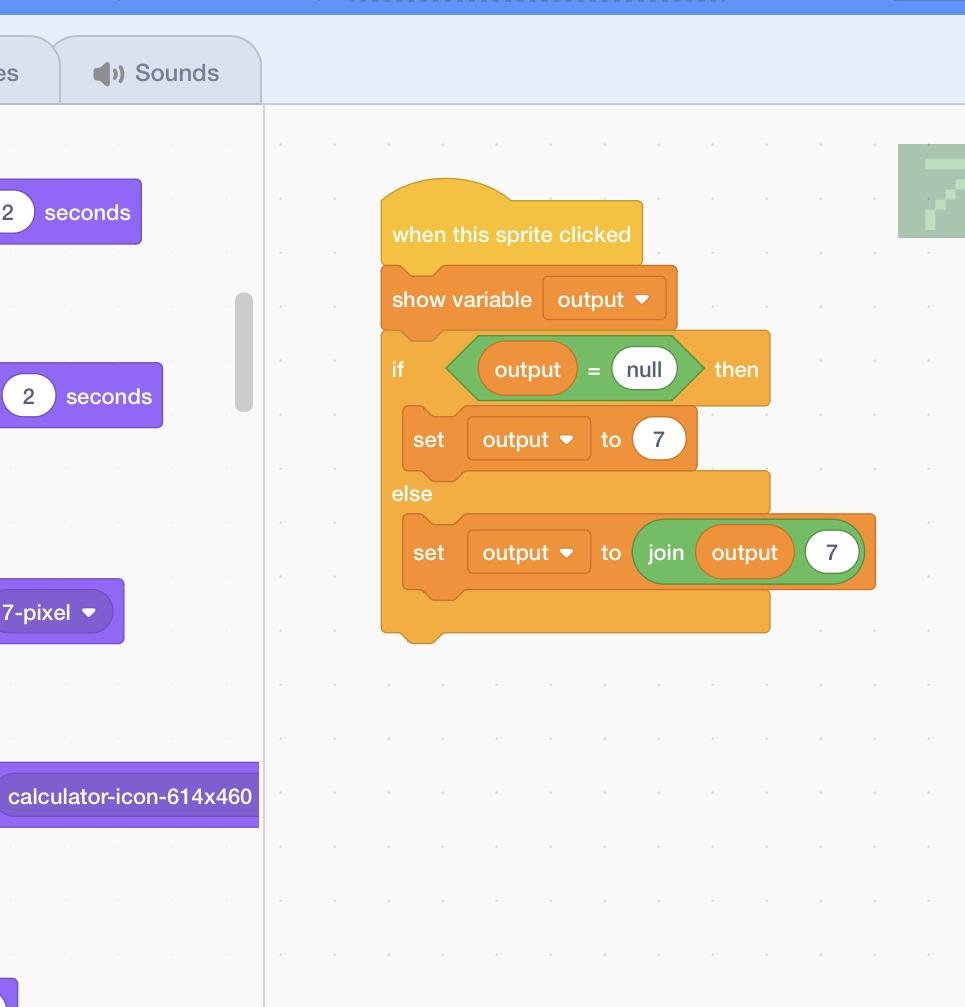This screenshot has width=965, height=1007.
Task: Click the speaker icon on the Sounds tab
Action: coord(108,74)
